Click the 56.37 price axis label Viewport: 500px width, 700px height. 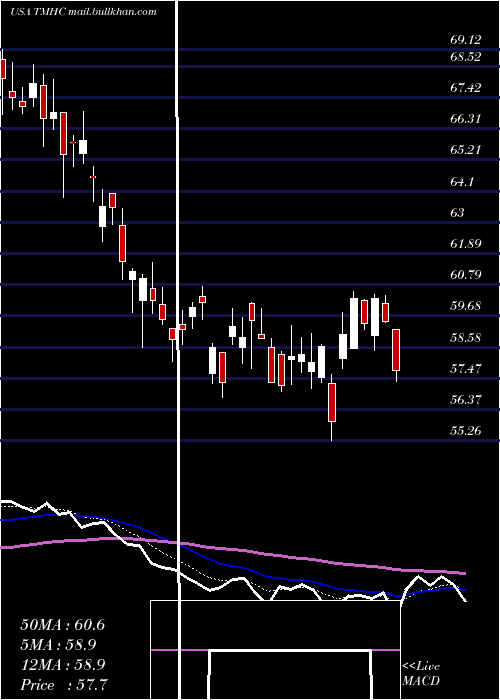click(x=466, y=399)
